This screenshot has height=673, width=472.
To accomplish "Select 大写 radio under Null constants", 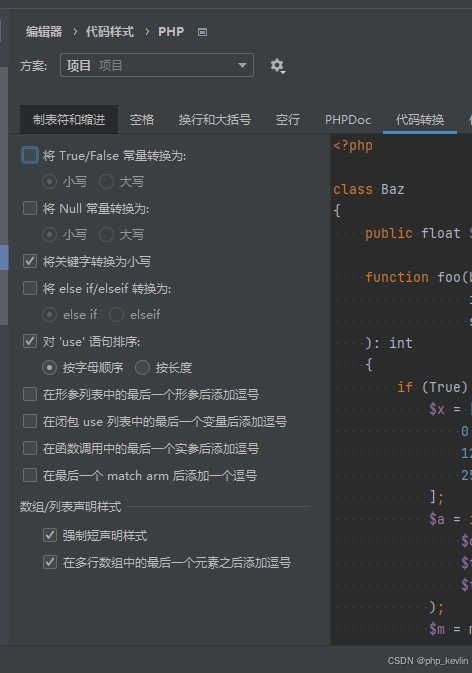I will click(106, 234).
